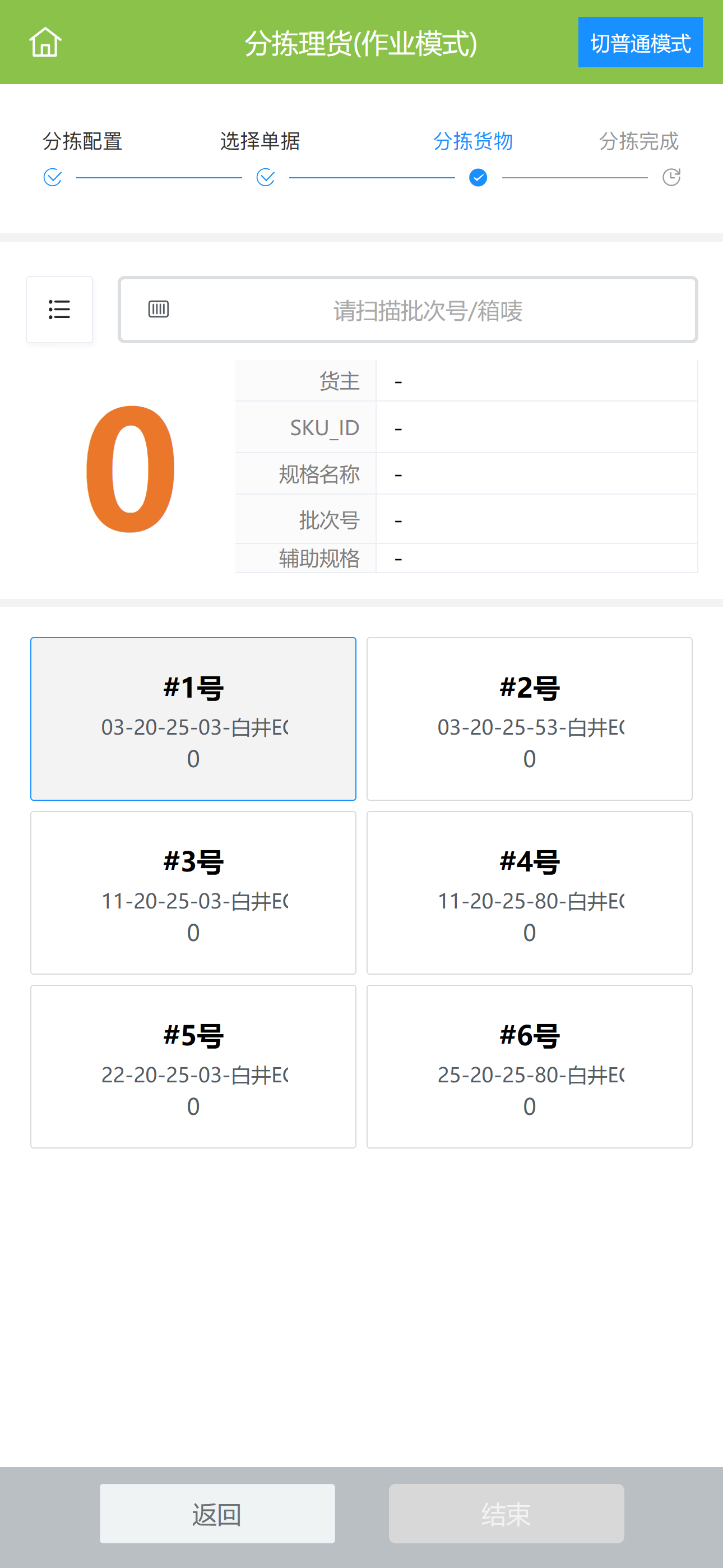This screenshot has width=723, height=1568.
Task: Click the 分拣配置 step checkmark icon
Action: tap(53, 178)
